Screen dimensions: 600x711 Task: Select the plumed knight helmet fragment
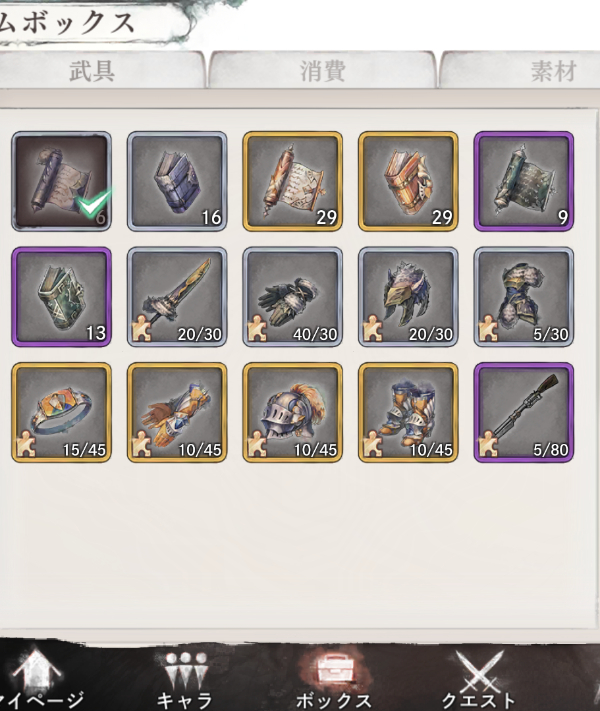(x=293, y=413)
